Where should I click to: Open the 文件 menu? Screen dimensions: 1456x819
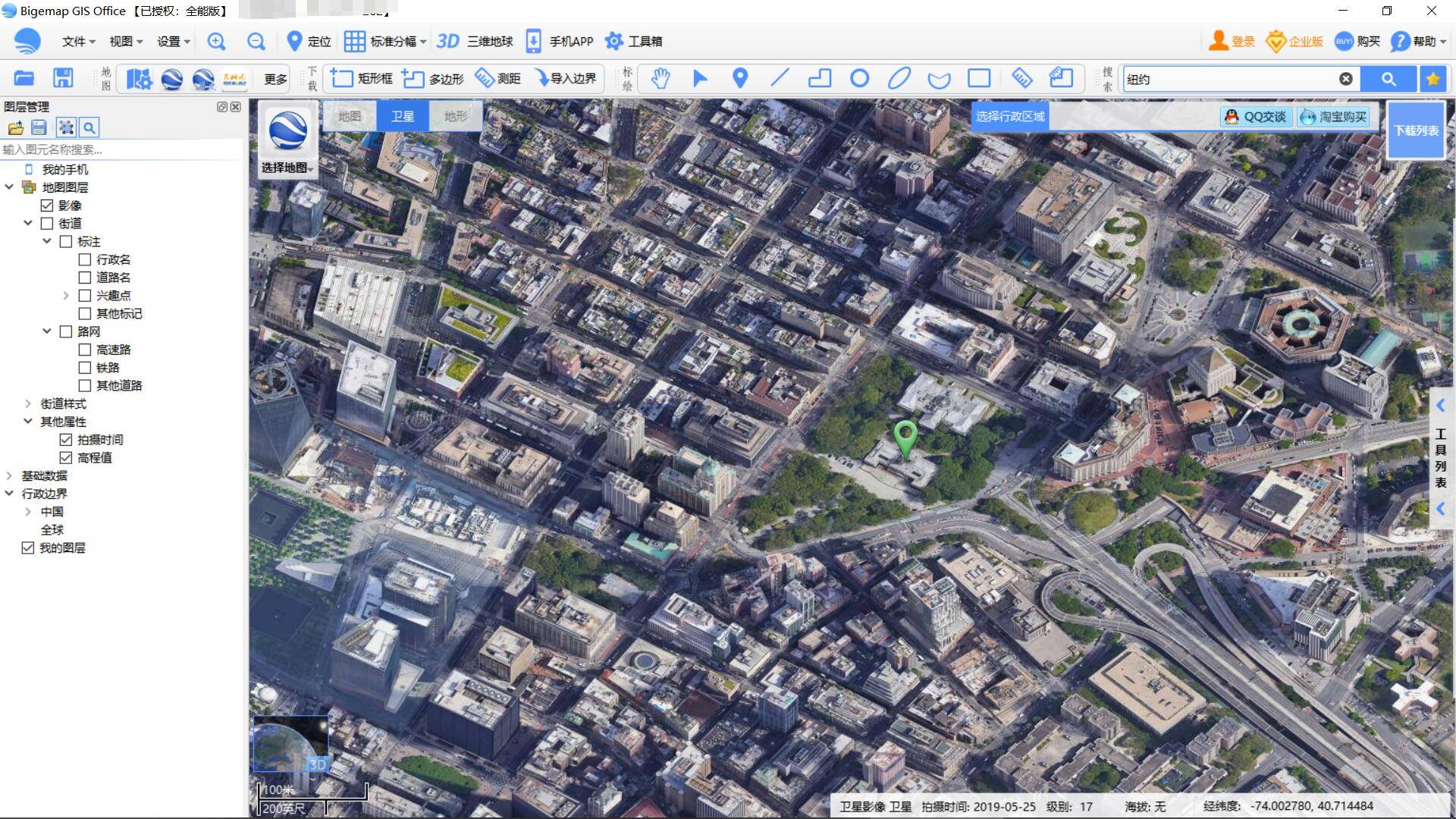78,42
